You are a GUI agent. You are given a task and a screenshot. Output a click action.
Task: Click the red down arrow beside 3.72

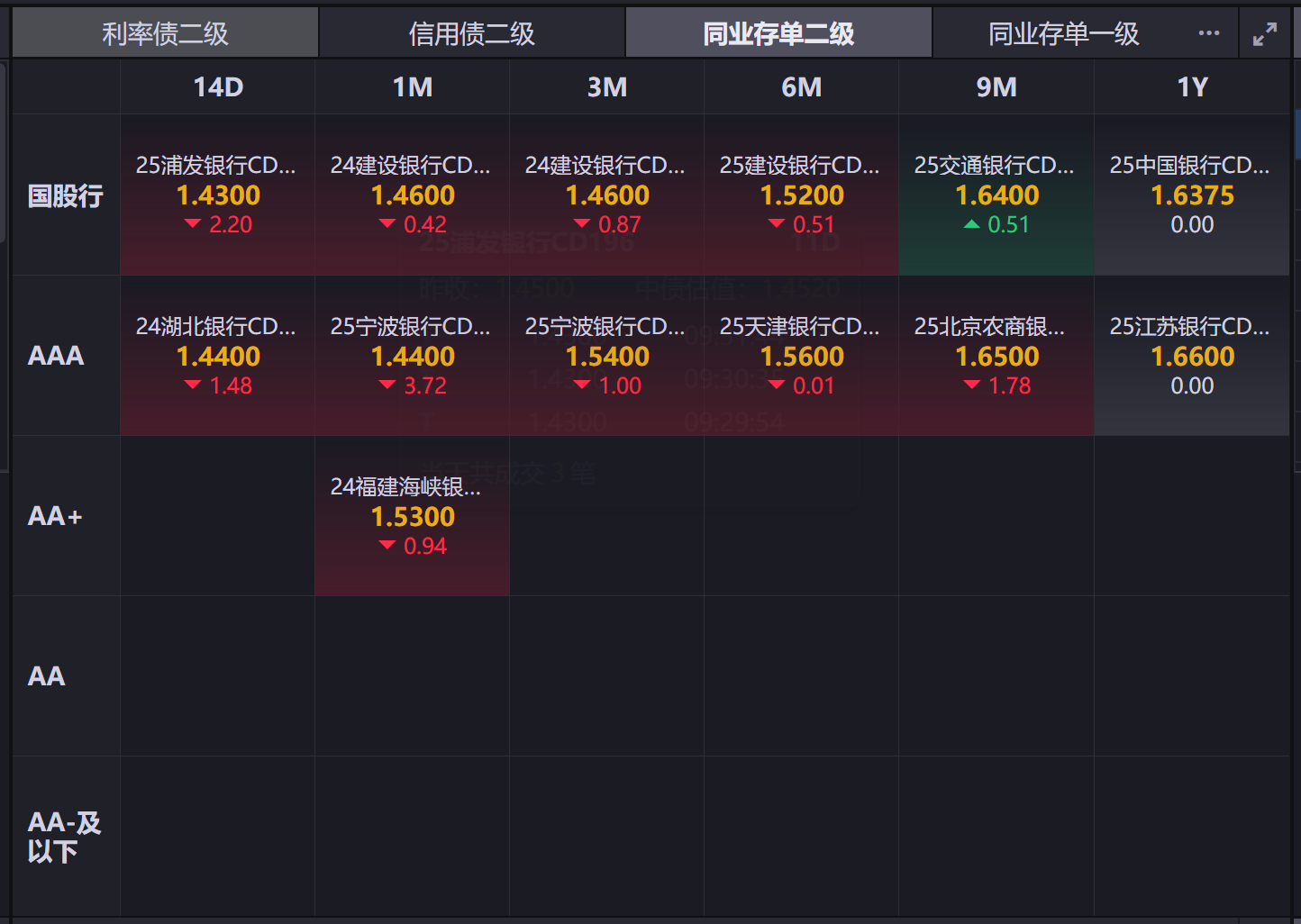[x=387, y=385]
